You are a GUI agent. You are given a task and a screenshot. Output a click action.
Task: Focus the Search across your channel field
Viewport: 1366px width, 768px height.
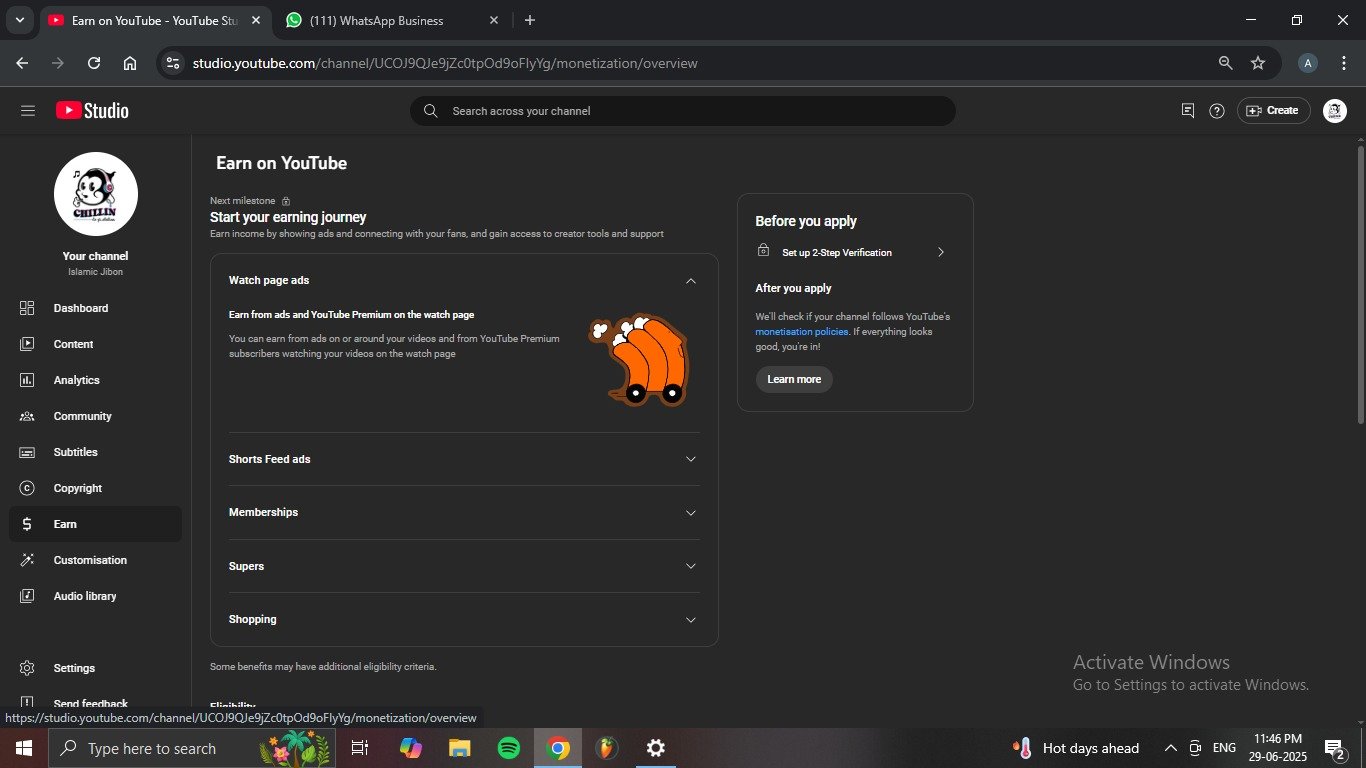683,111
